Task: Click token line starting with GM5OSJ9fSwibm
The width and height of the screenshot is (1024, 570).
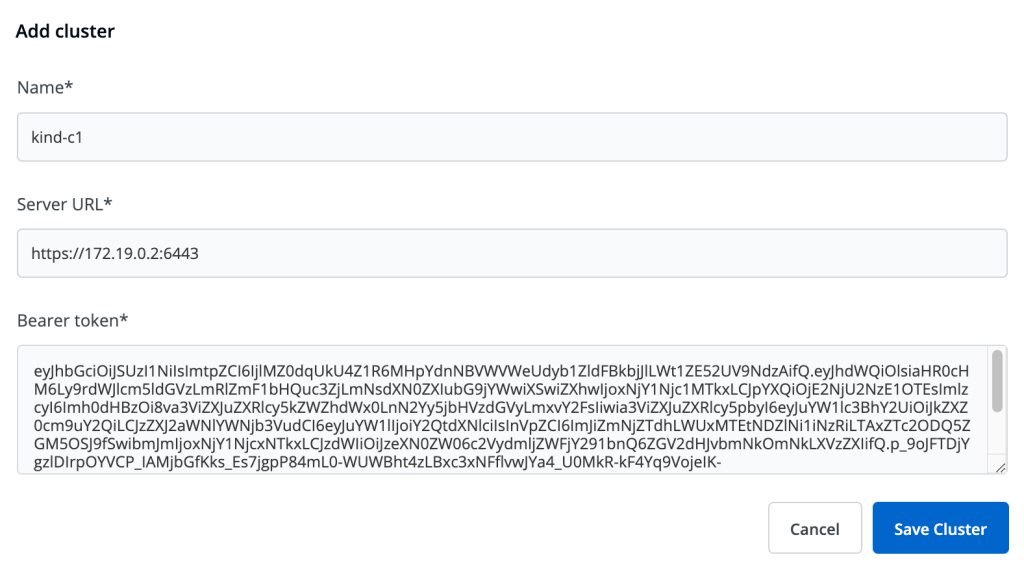Action: (500, 446)
